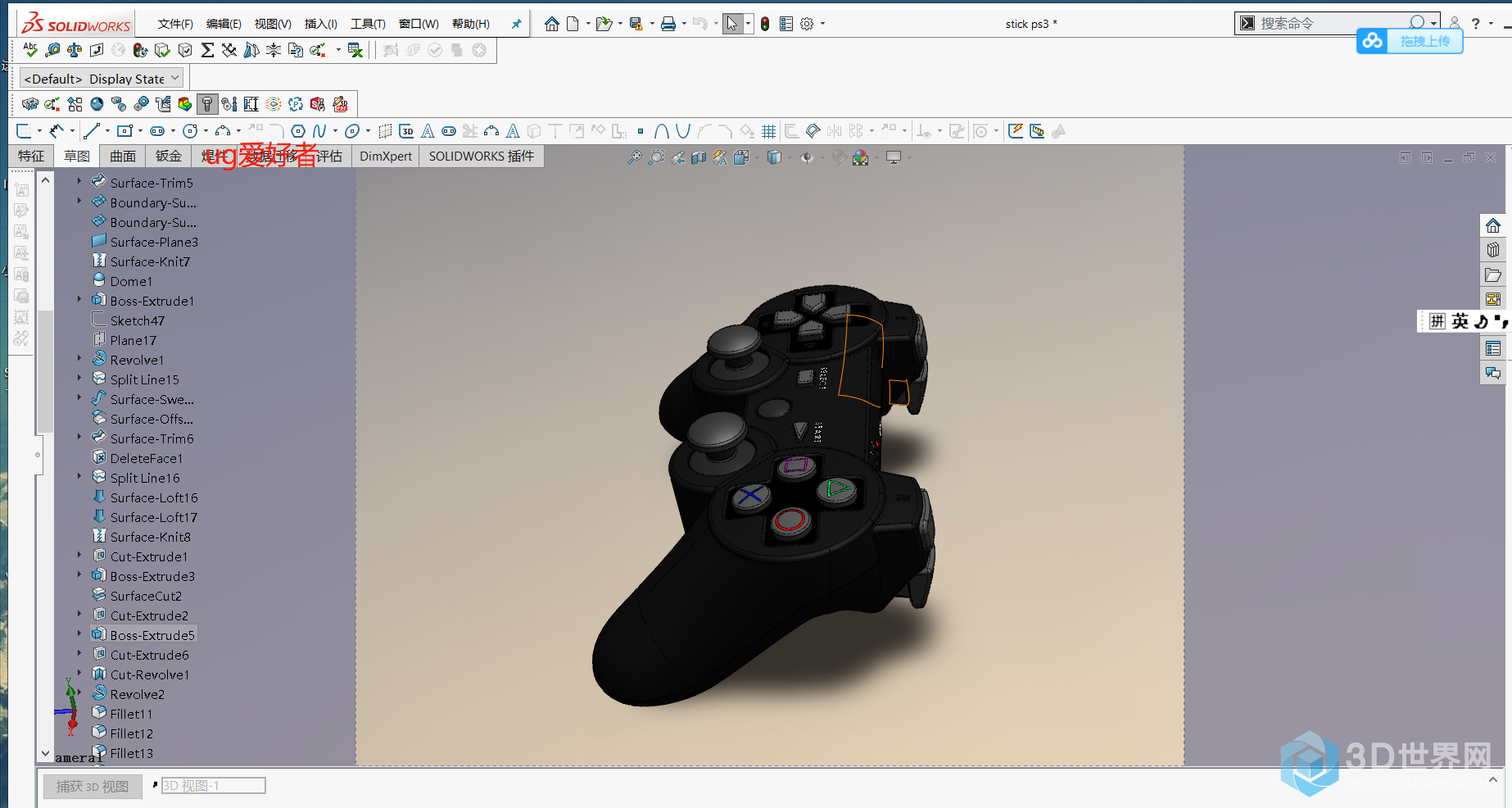The image size is (1512, 808).
Task: Open File Explorer folder icon in task pane
Action: 1493,275
